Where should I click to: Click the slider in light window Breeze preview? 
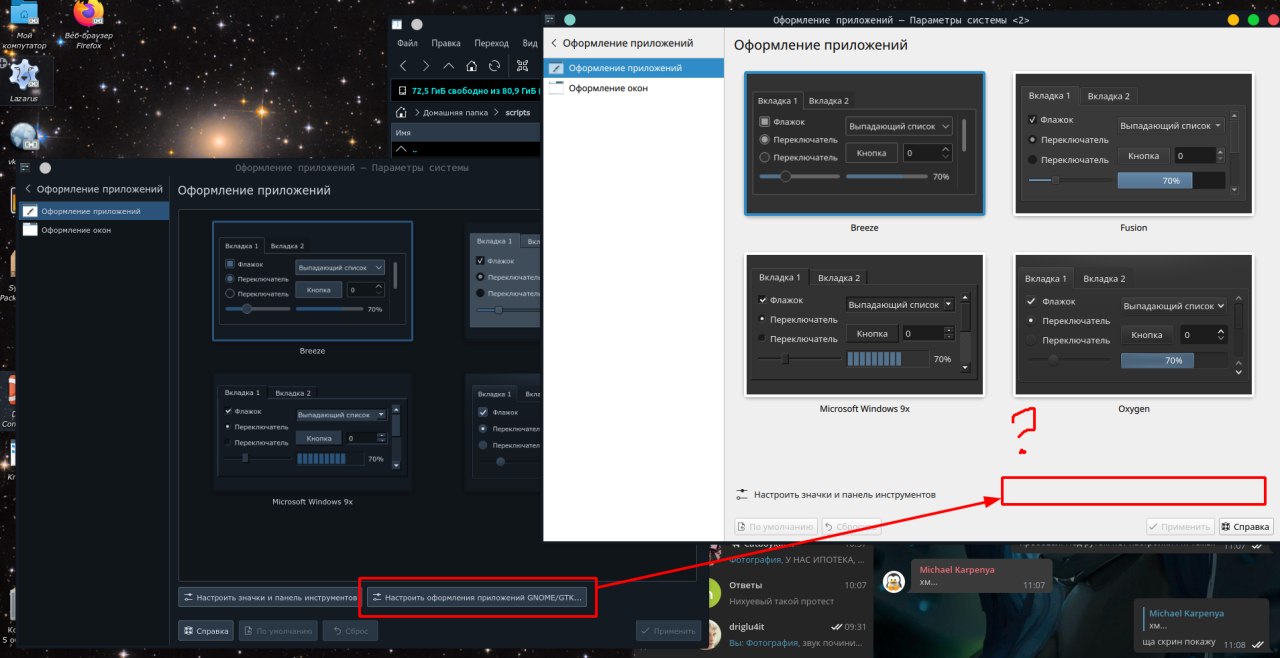tap(799, 176)
